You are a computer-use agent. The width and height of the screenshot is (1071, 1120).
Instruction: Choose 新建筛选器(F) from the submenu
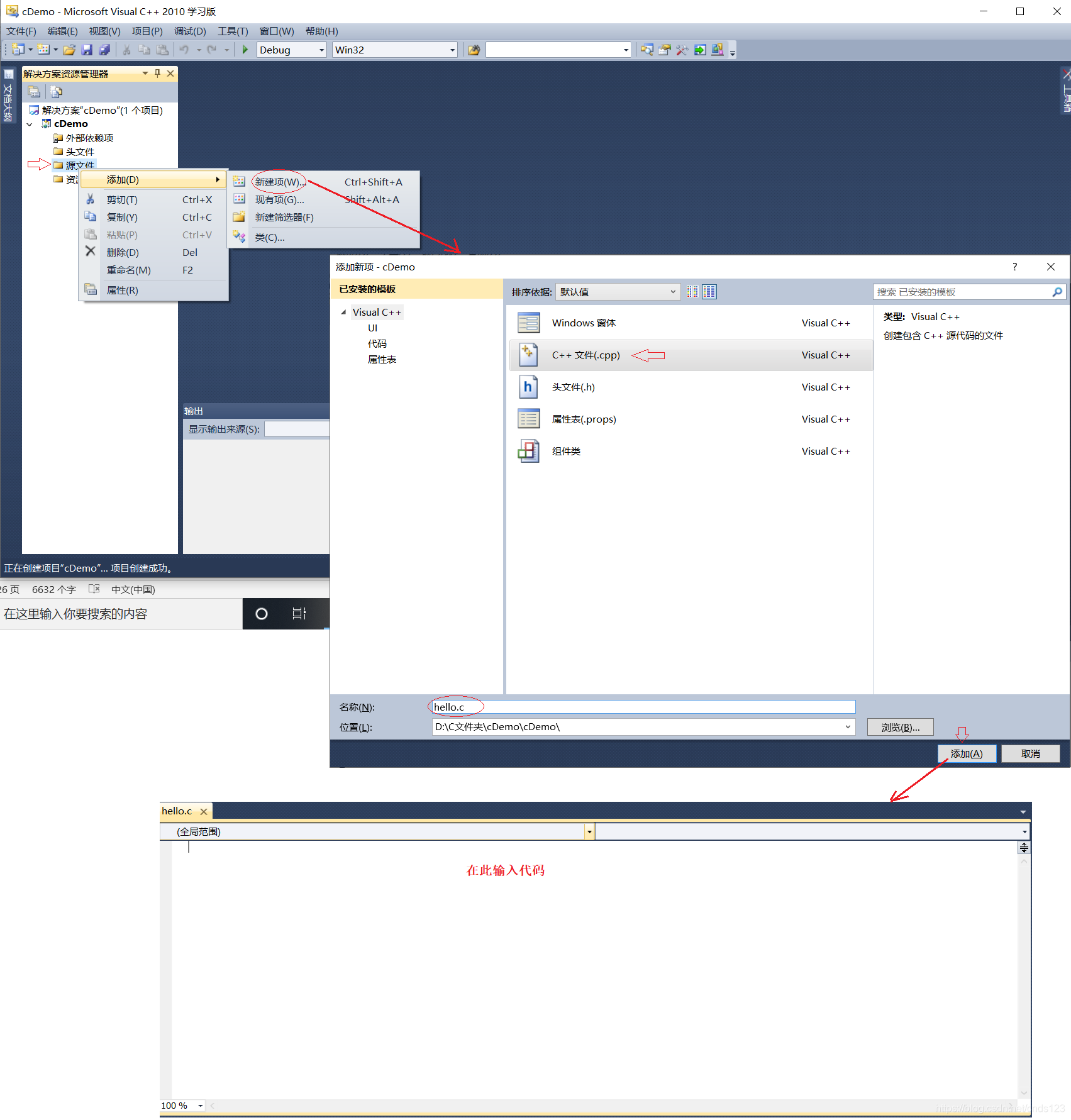323,218
